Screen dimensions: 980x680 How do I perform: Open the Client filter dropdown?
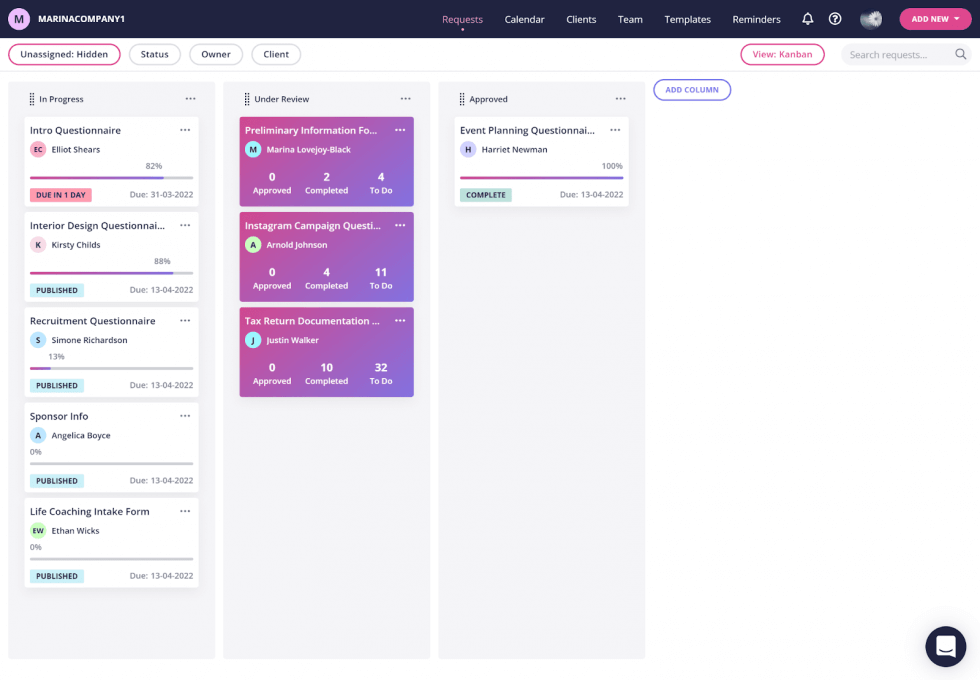(276, 54)
